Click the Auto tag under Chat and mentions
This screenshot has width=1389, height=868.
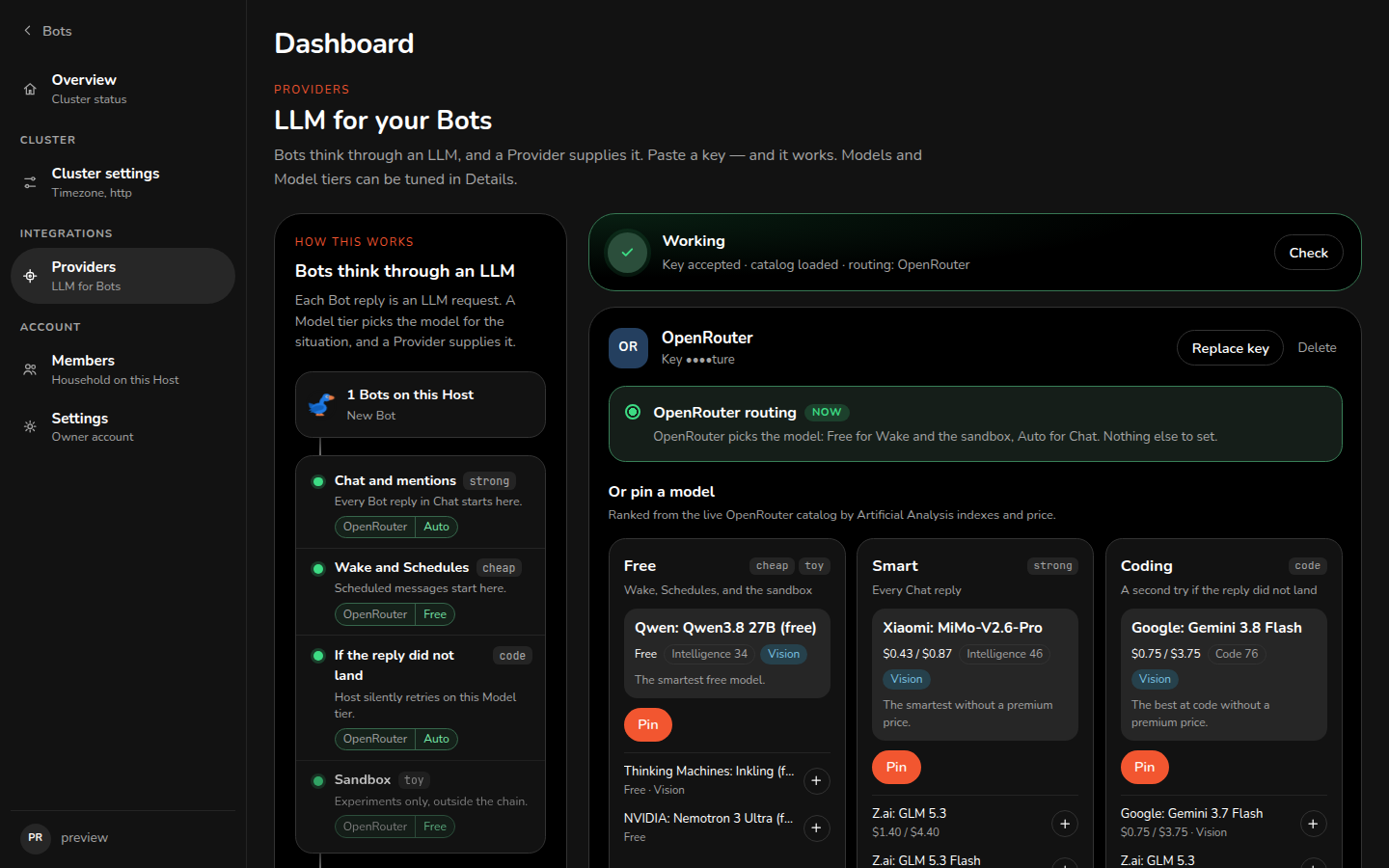click(x=436, y=527)
